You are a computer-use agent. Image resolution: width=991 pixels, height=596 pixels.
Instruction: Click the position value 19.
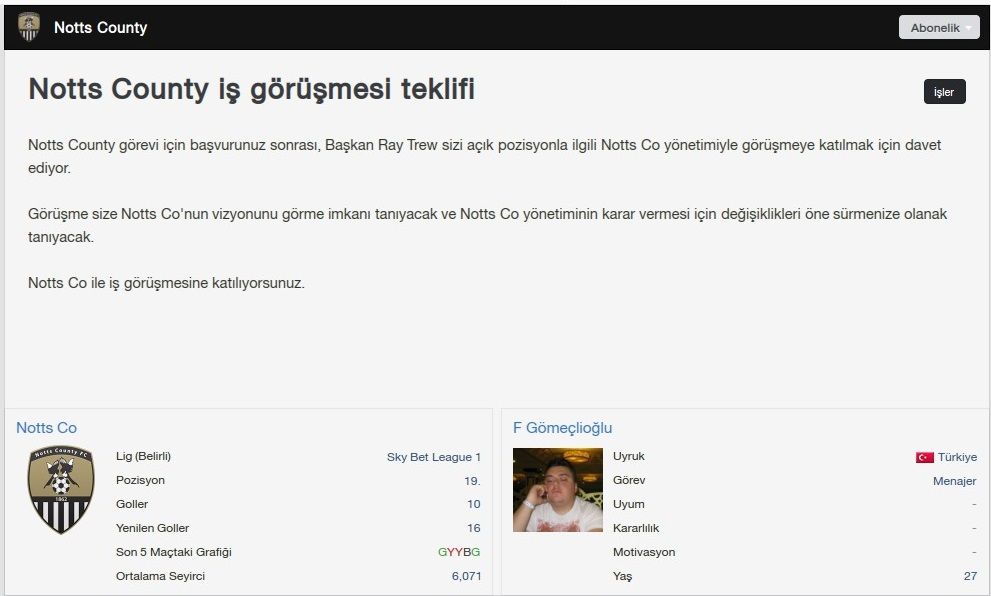click(472, 481)
